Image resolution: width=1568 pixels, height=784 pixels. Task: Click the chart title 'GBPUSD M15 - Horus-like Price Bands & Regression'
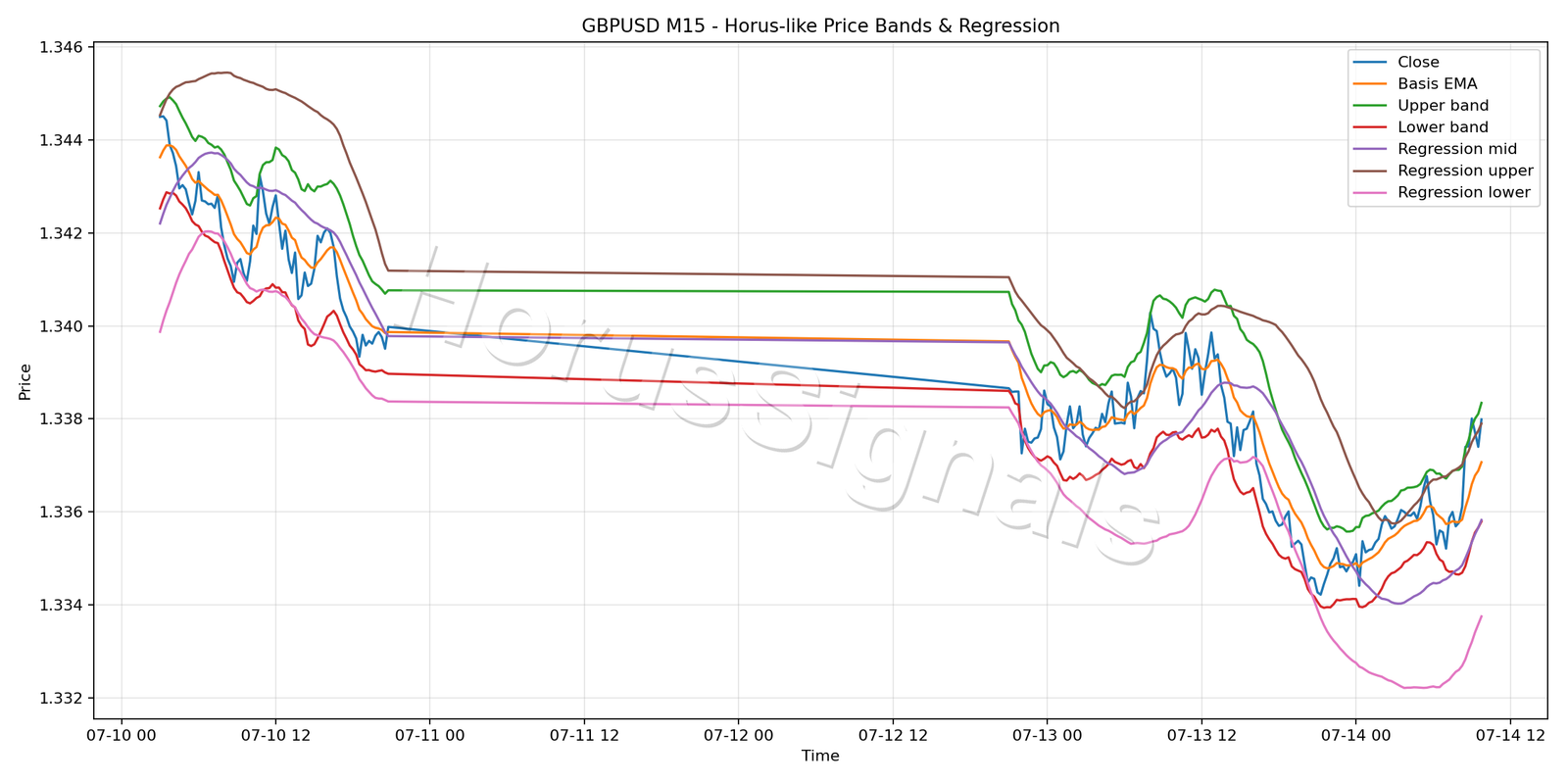820,26
